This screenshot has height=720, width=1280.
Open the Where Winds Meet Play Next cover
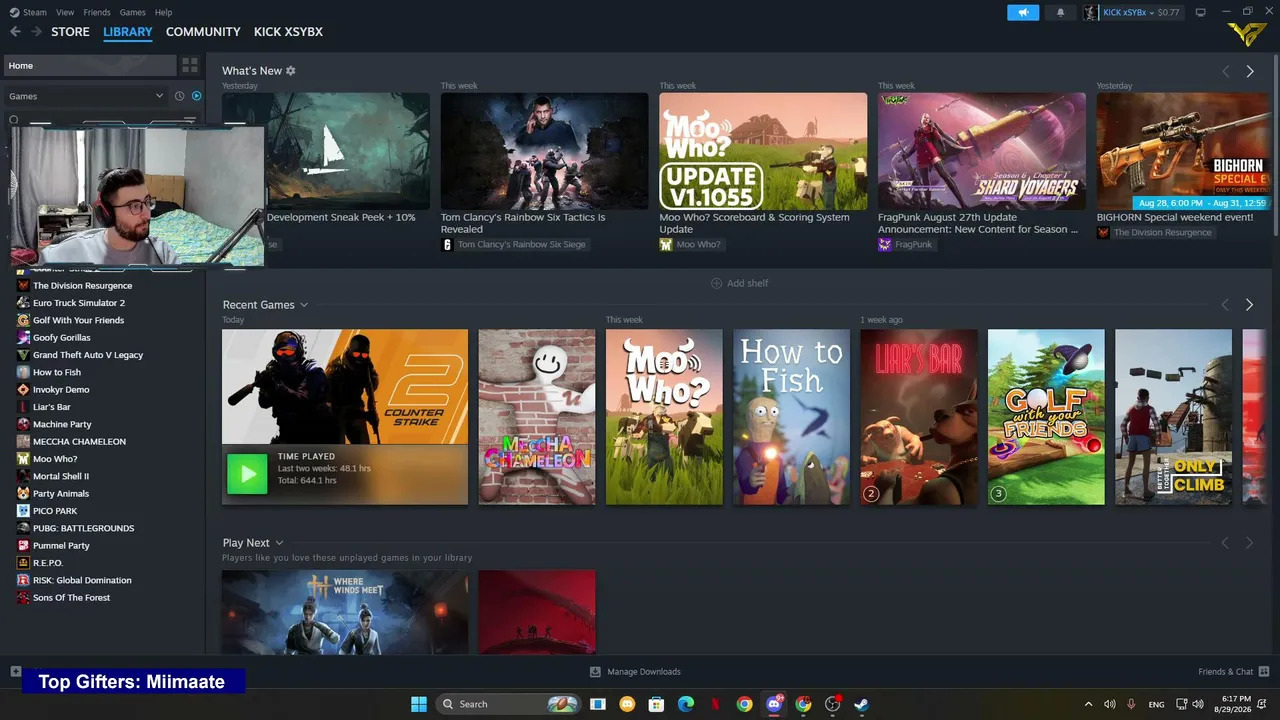pos(344,612)
